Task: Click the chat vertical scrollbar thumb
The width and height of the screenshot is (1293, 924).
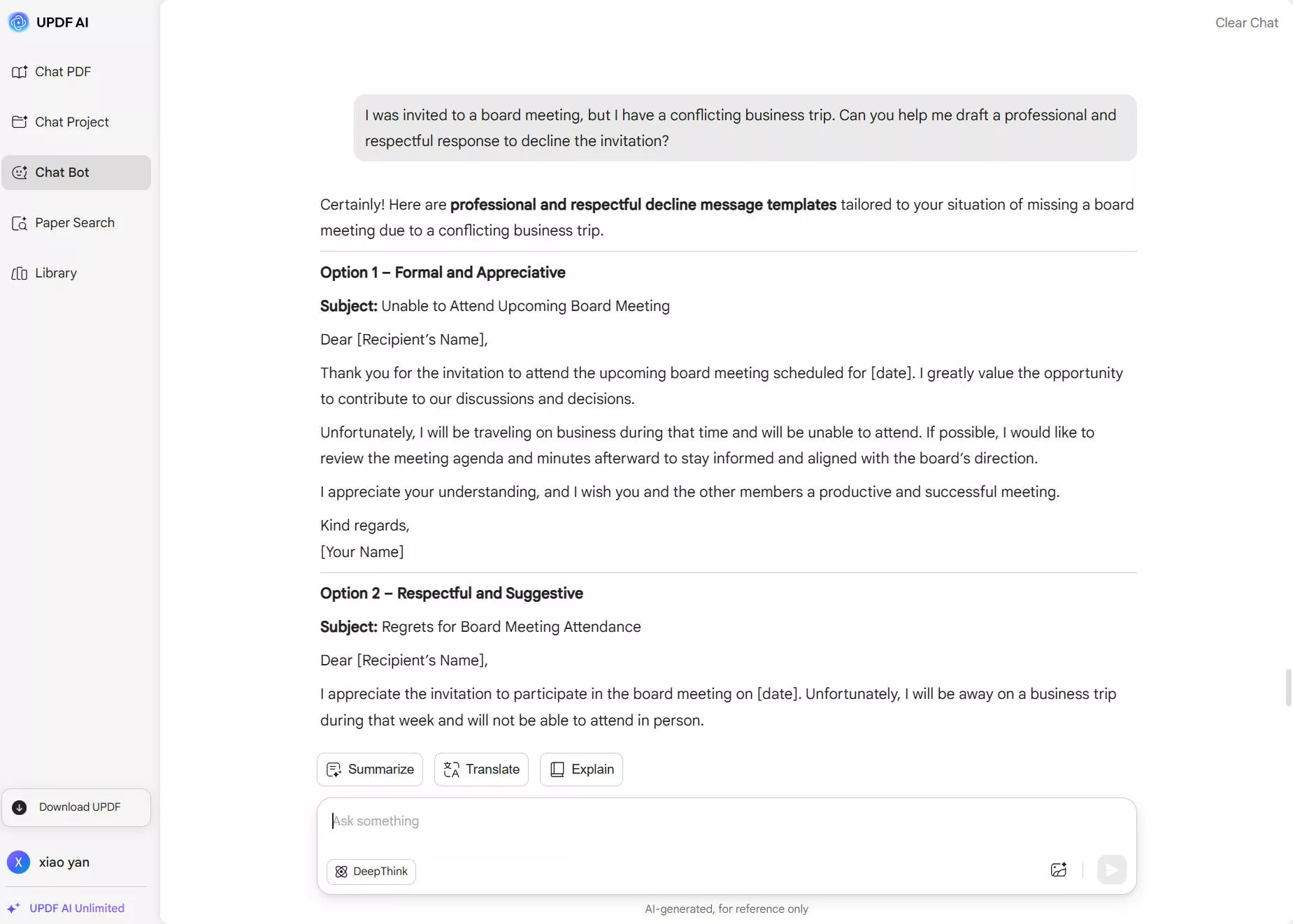Action: tap(1288, 688)
